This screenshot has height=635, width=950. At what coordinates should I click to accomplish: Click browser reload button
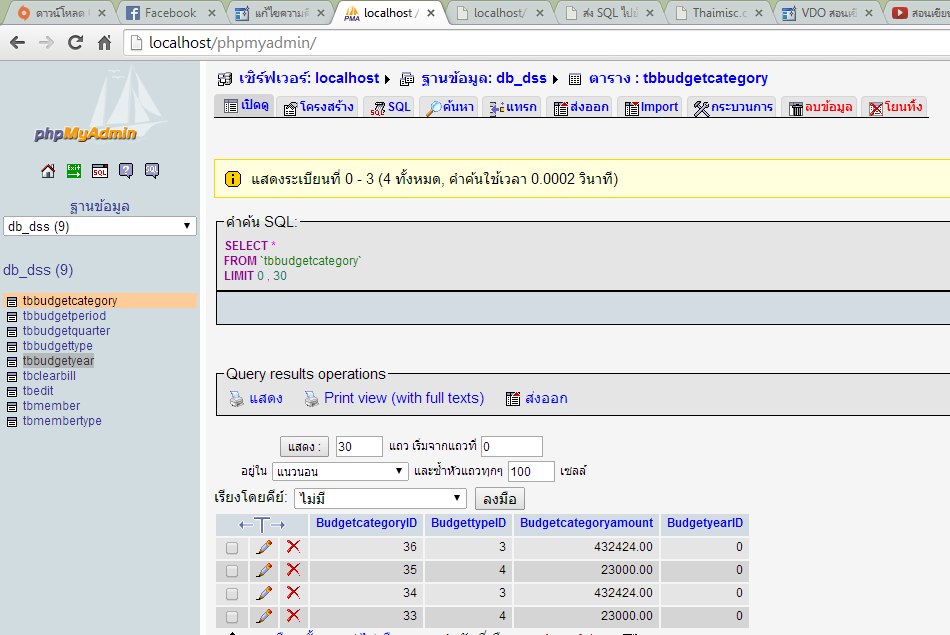75,42
